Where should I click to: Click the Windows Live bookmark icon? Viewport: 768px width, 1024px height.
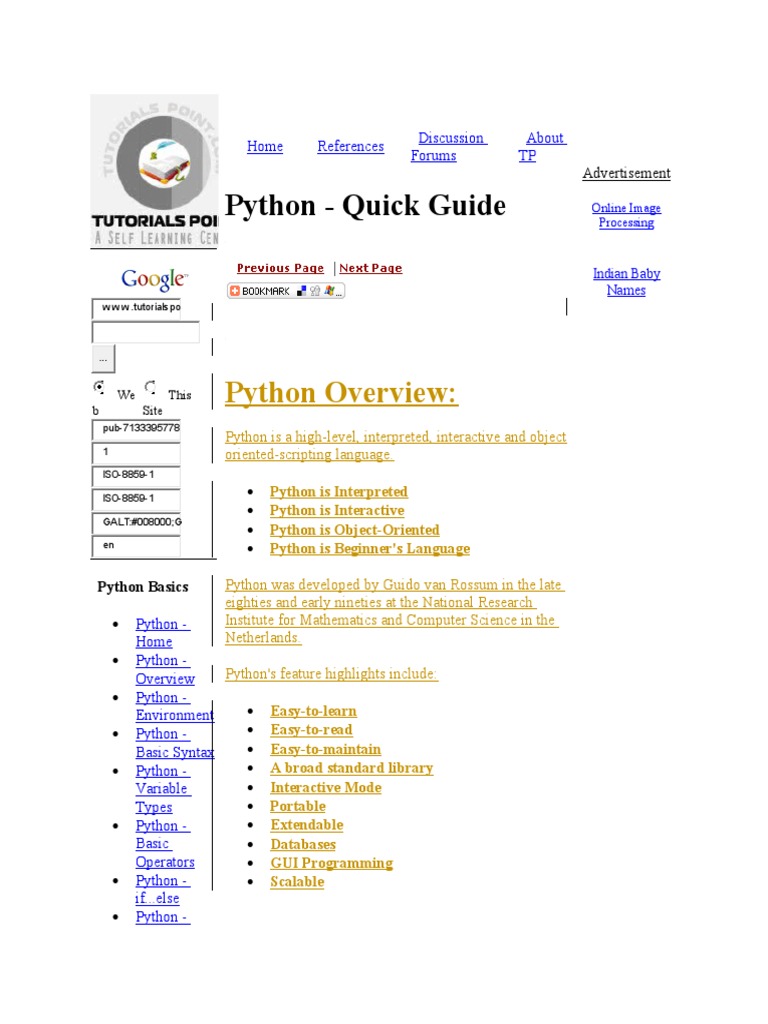[329, 291]
